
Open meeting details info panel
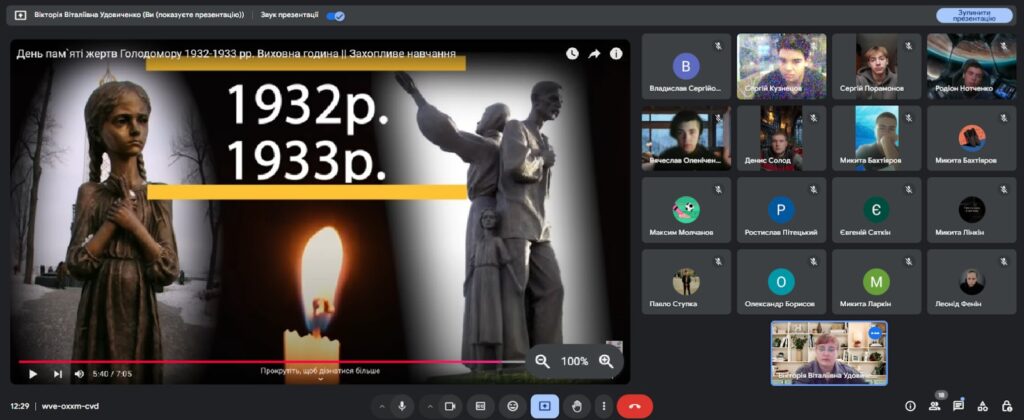click(x=910, y=406)
